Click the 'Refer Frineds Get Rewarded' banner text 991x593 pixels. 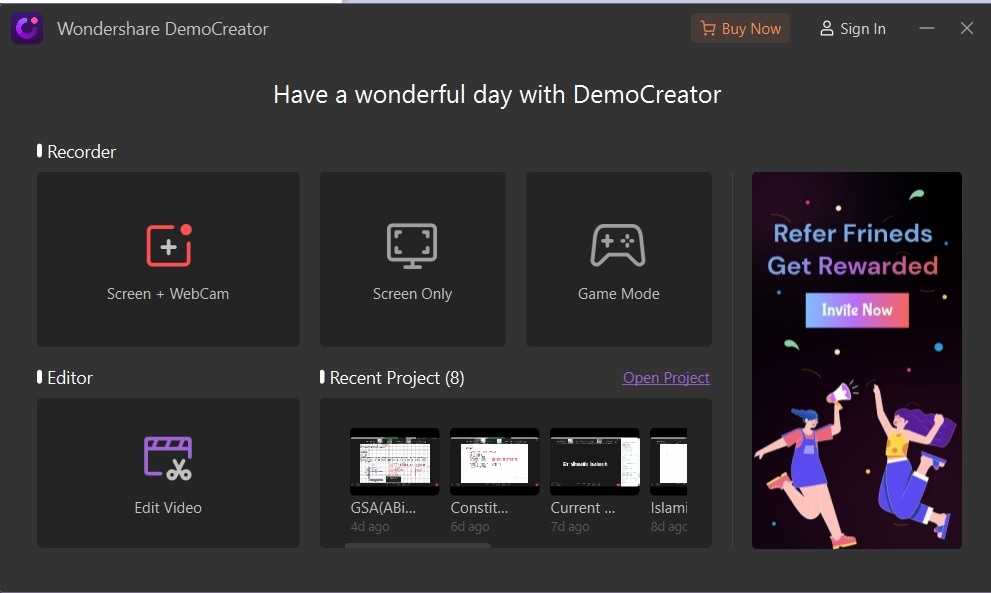pyautogui.click(x=853, y=250)
